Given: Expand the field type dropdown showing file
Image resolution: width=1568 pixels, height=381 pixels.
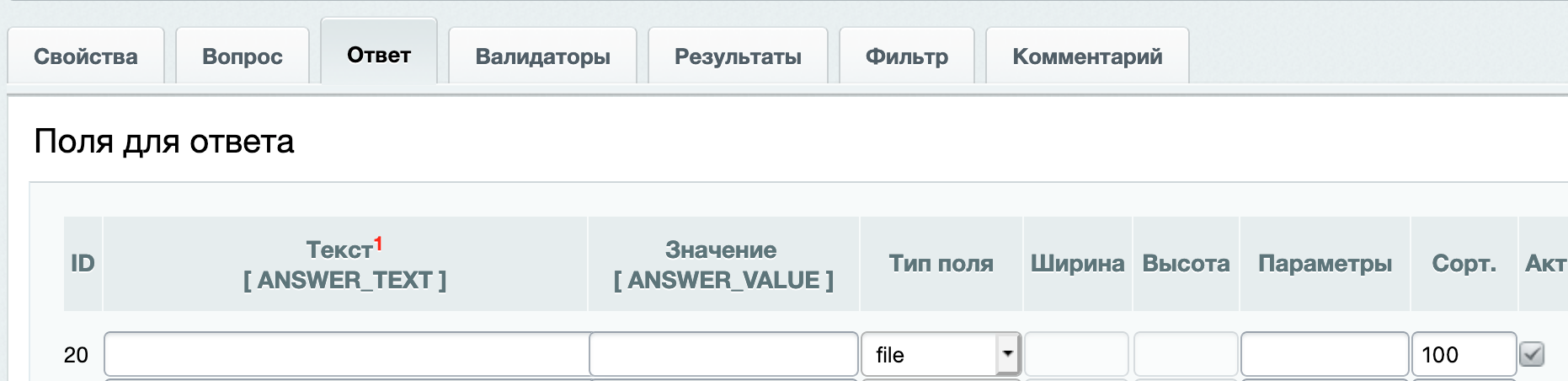Looking at the screenshot, I should click(1007, 354).
